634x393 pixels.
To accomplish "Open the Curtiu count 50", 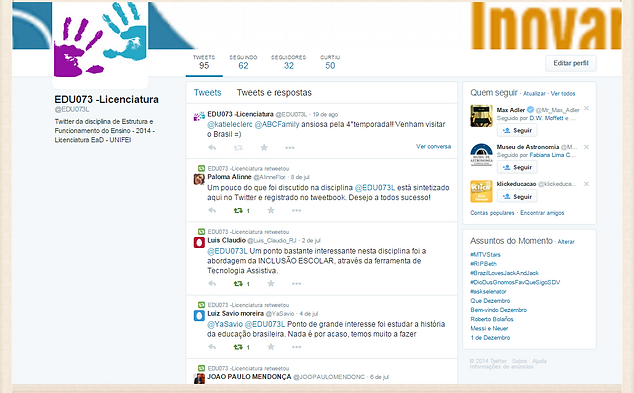I will (330, 62).
